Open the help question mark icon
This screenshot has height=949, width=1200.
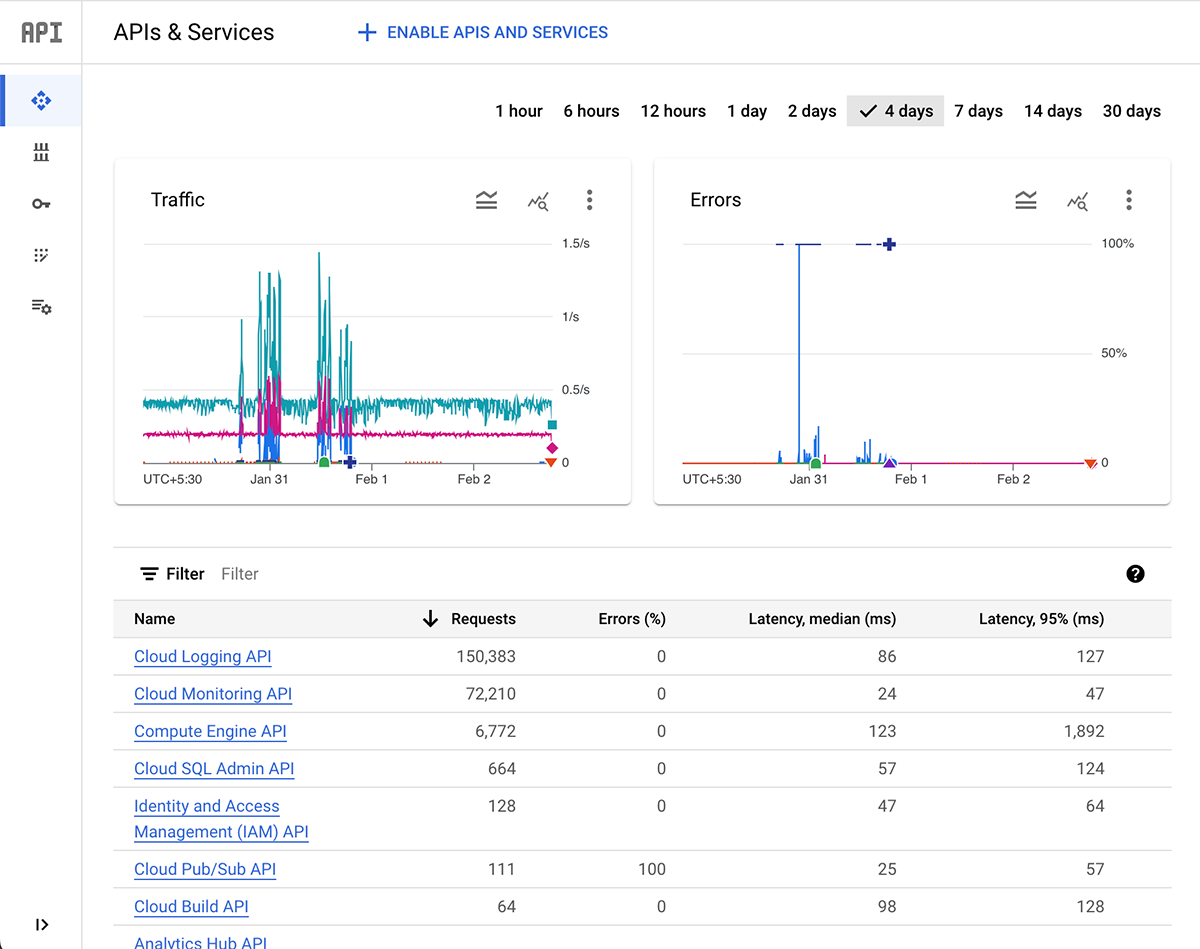[x=1135, y=574]
